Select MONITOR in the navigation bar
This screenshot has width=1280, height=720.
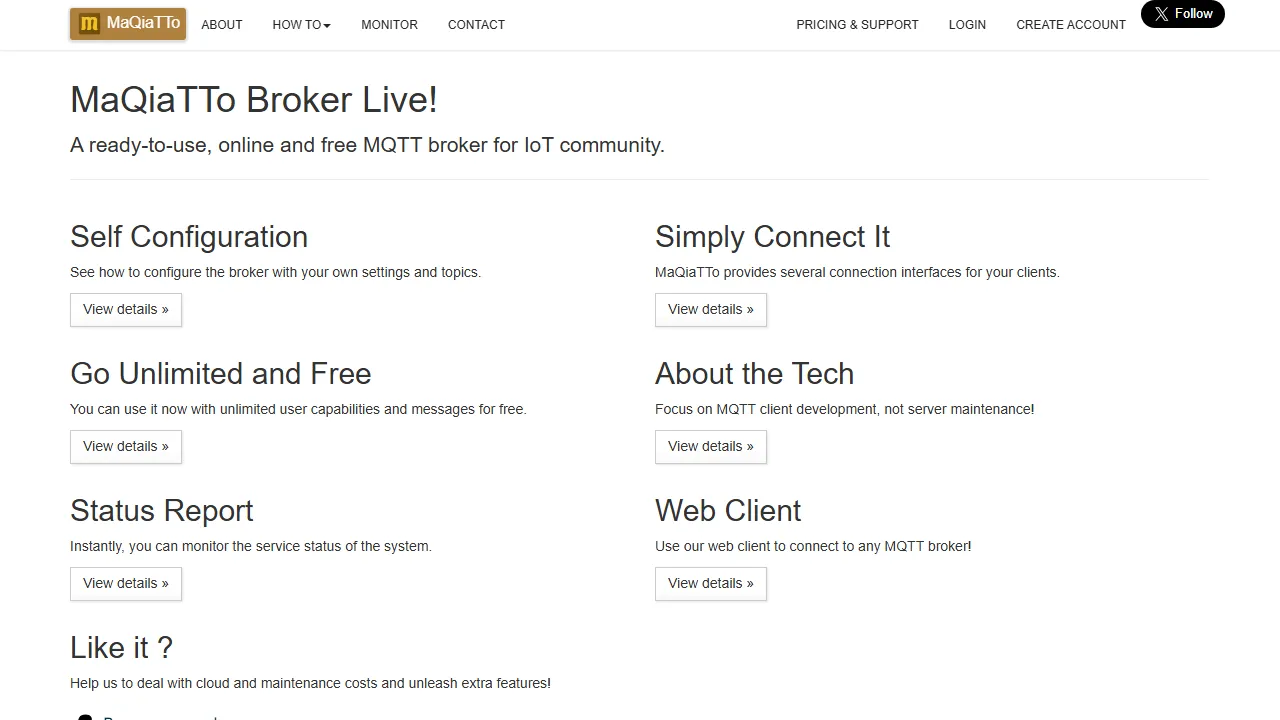coord(389,24)
